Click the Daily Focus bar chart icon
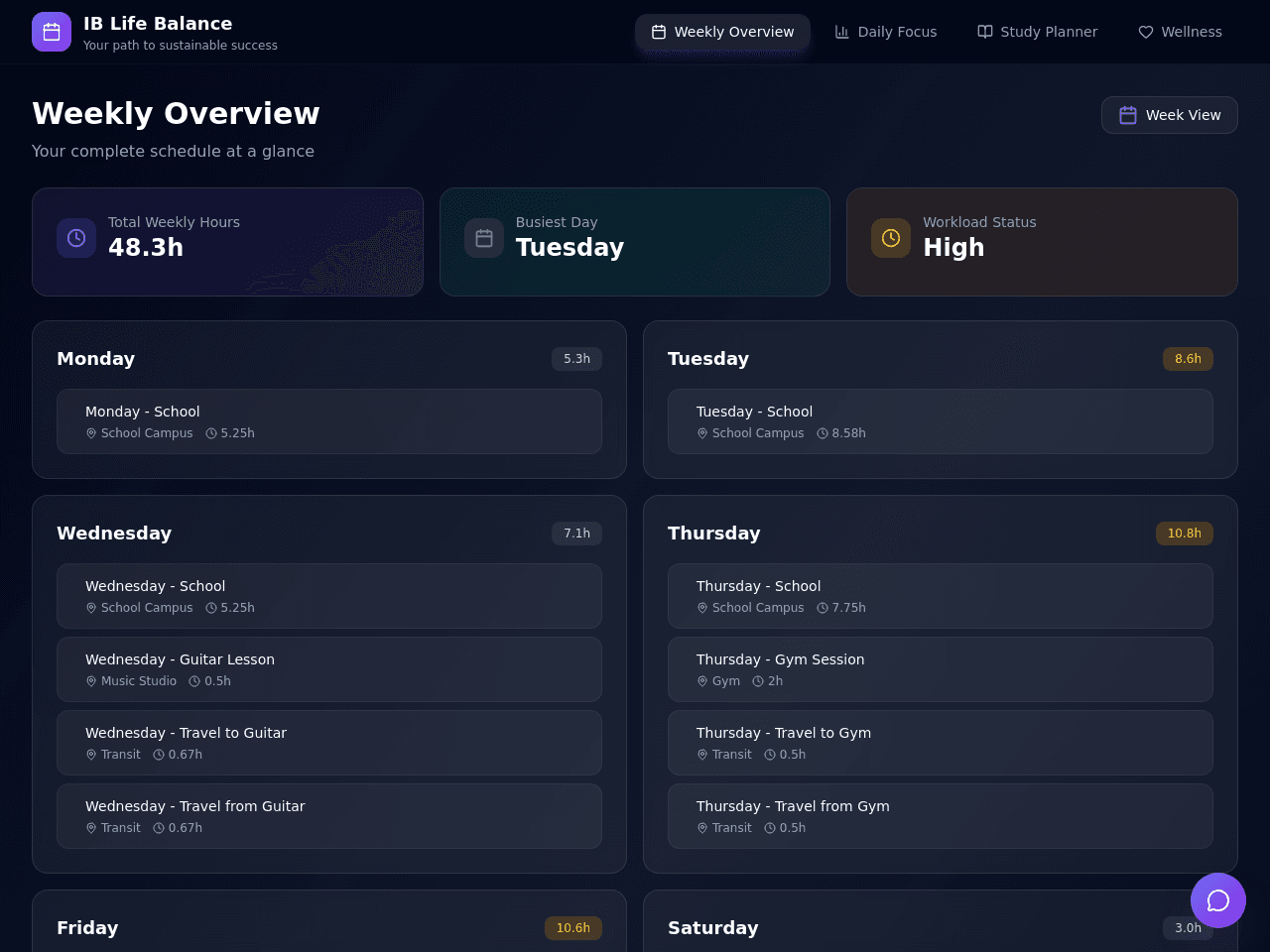Screen dimensions: 1270x952 (842, 32)
